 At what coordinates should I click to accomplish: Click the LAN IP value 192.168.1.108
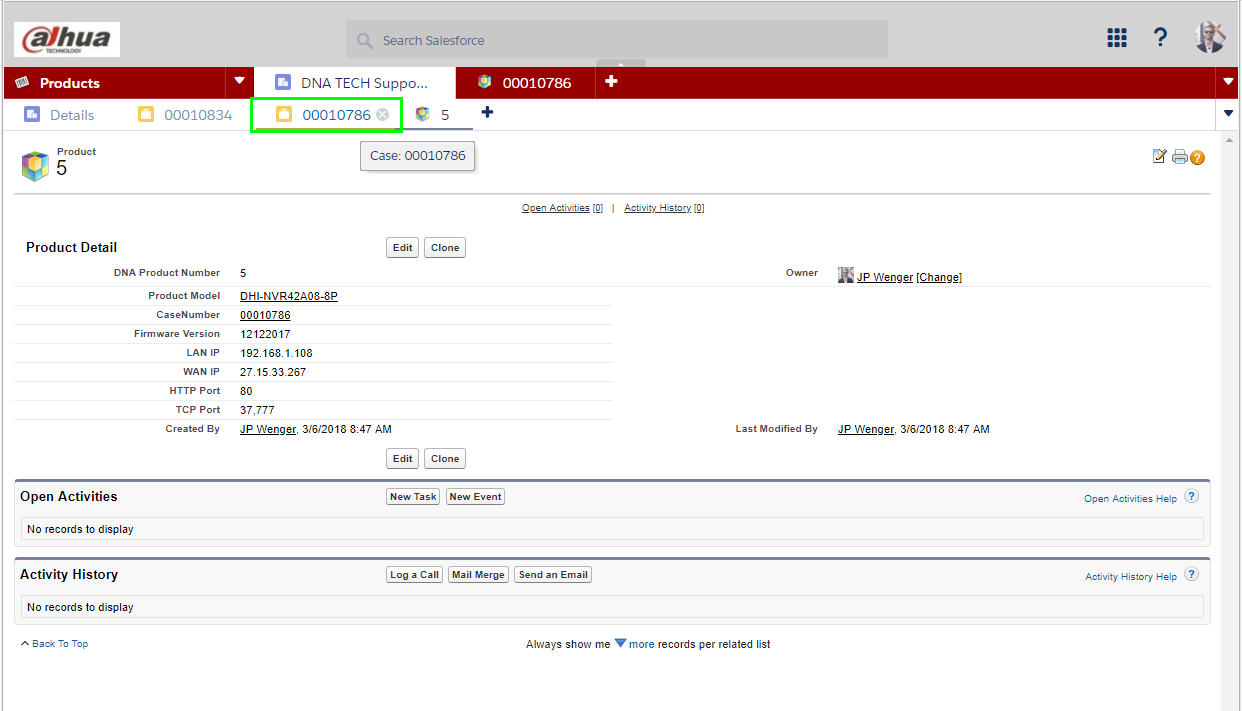point(276,353)
